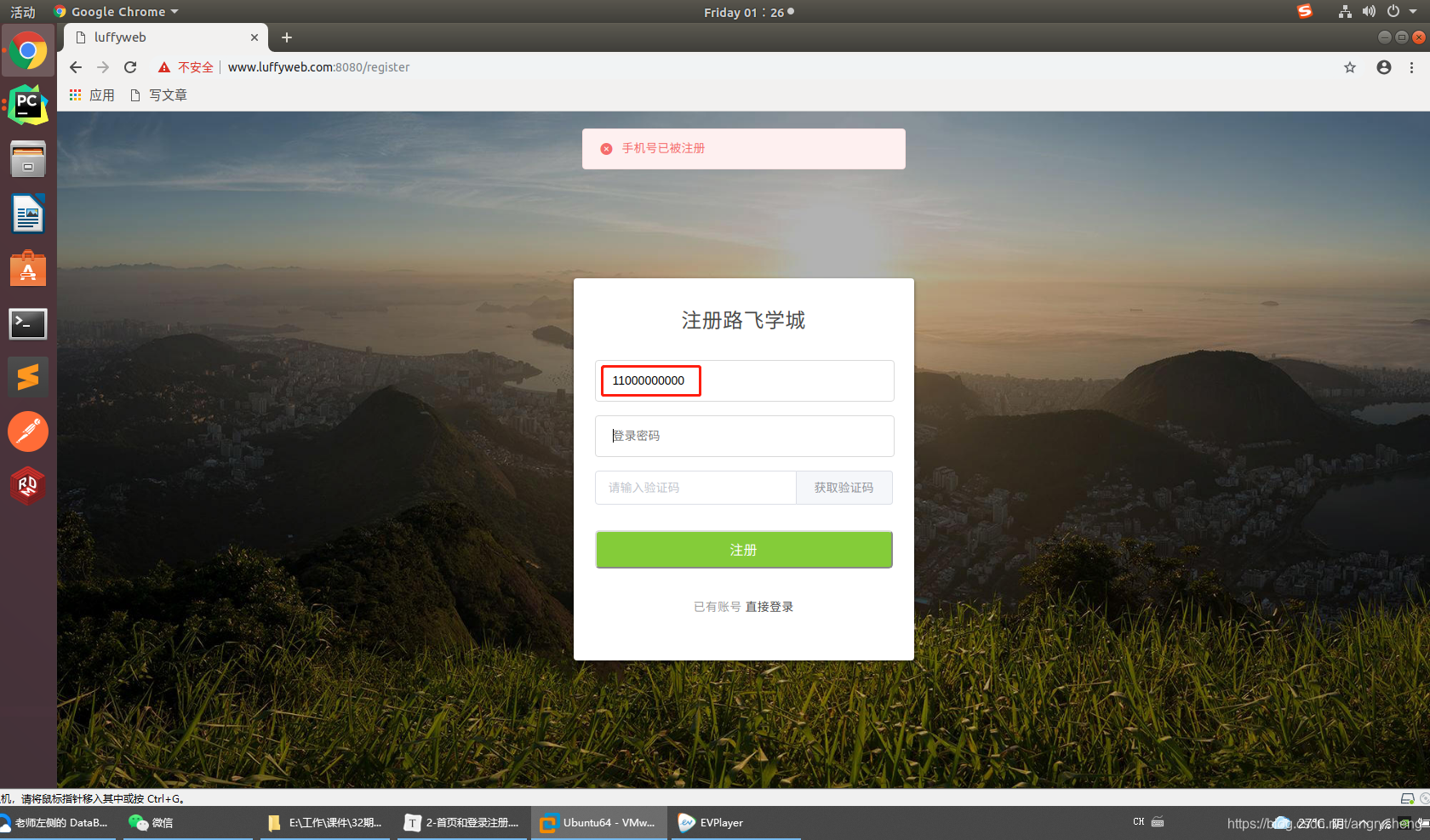
Task: Go back to the previous page
Action: pyautogui.click(x=76, y=67)
